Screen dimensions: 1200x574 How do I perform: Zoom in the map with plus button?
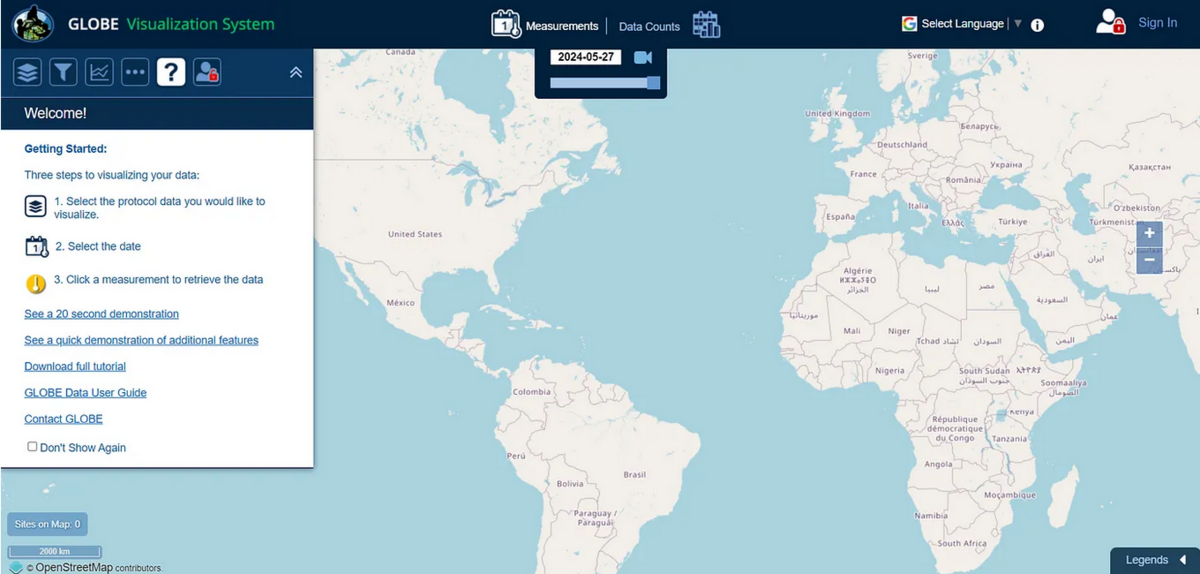(x=1150, y=234)
